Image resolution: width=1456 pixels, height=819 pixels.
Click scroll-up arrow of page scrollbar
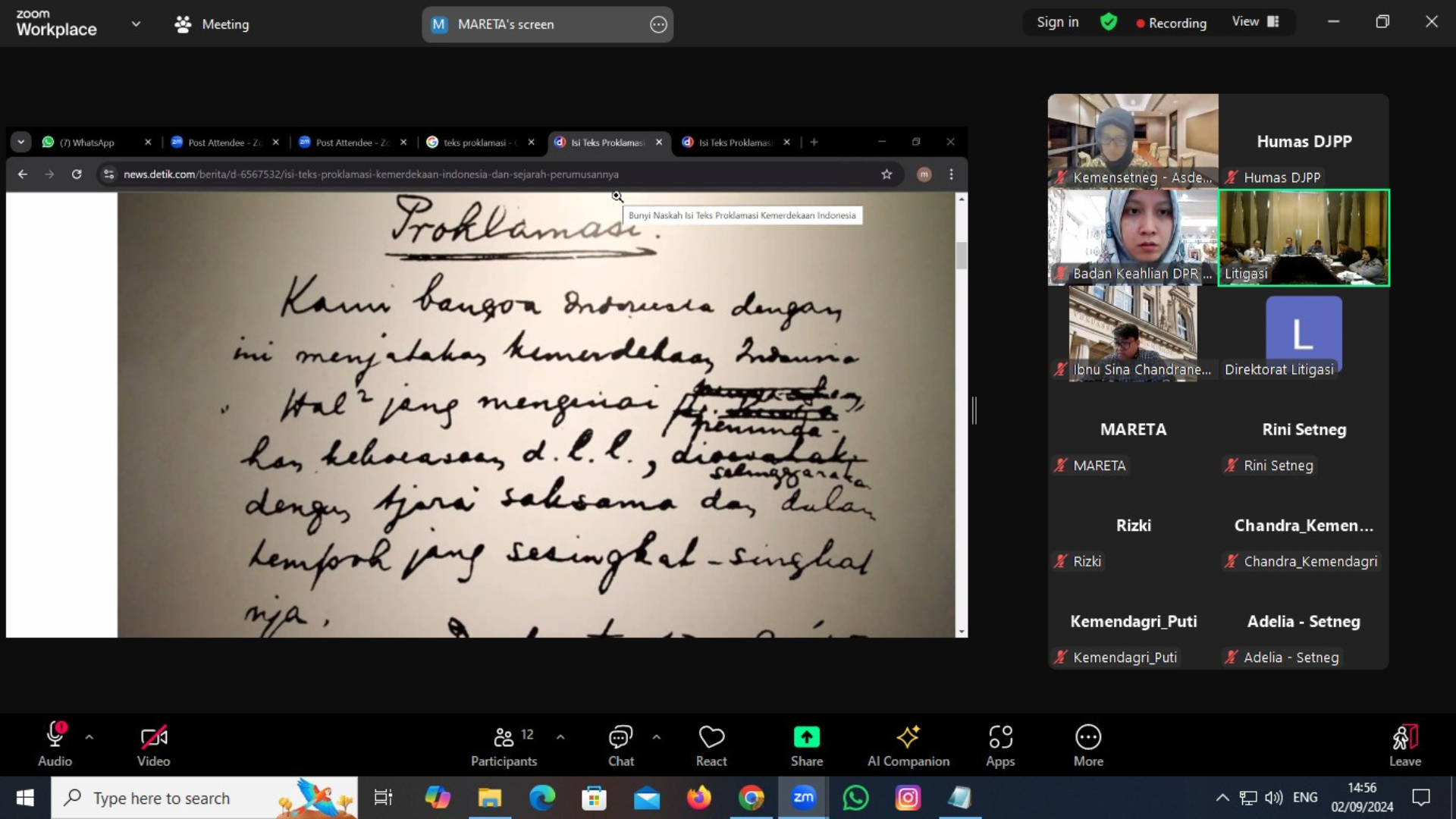962,199
